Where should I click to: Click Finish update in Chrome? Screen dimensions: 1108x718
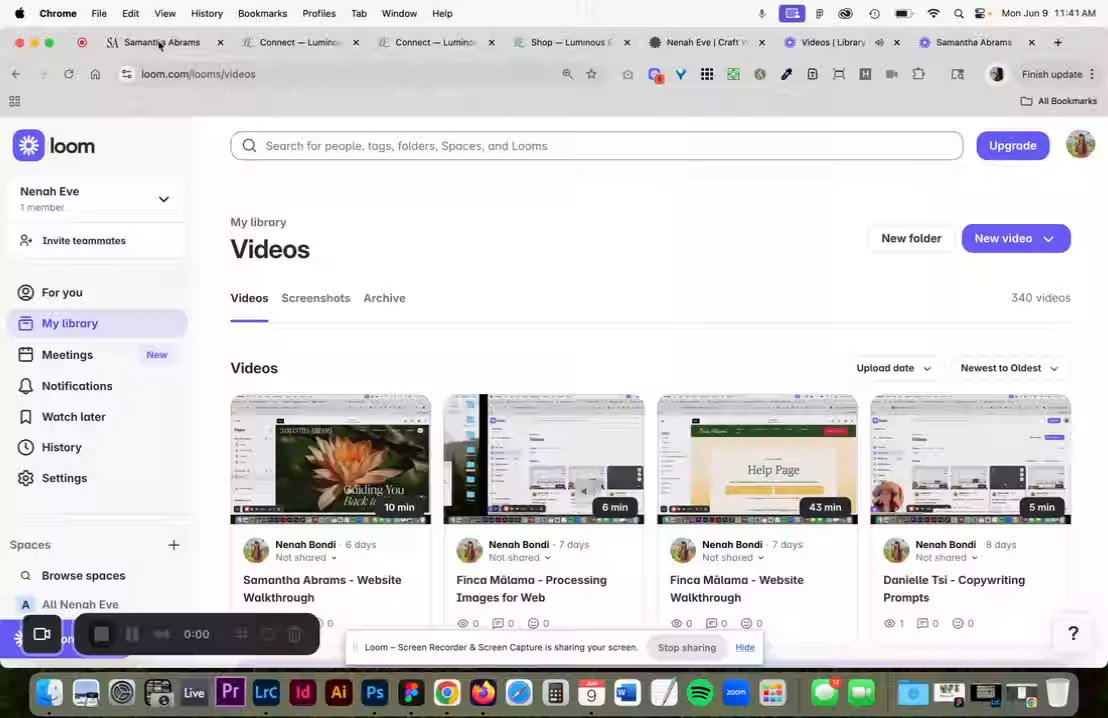(x=1051, y=74)
